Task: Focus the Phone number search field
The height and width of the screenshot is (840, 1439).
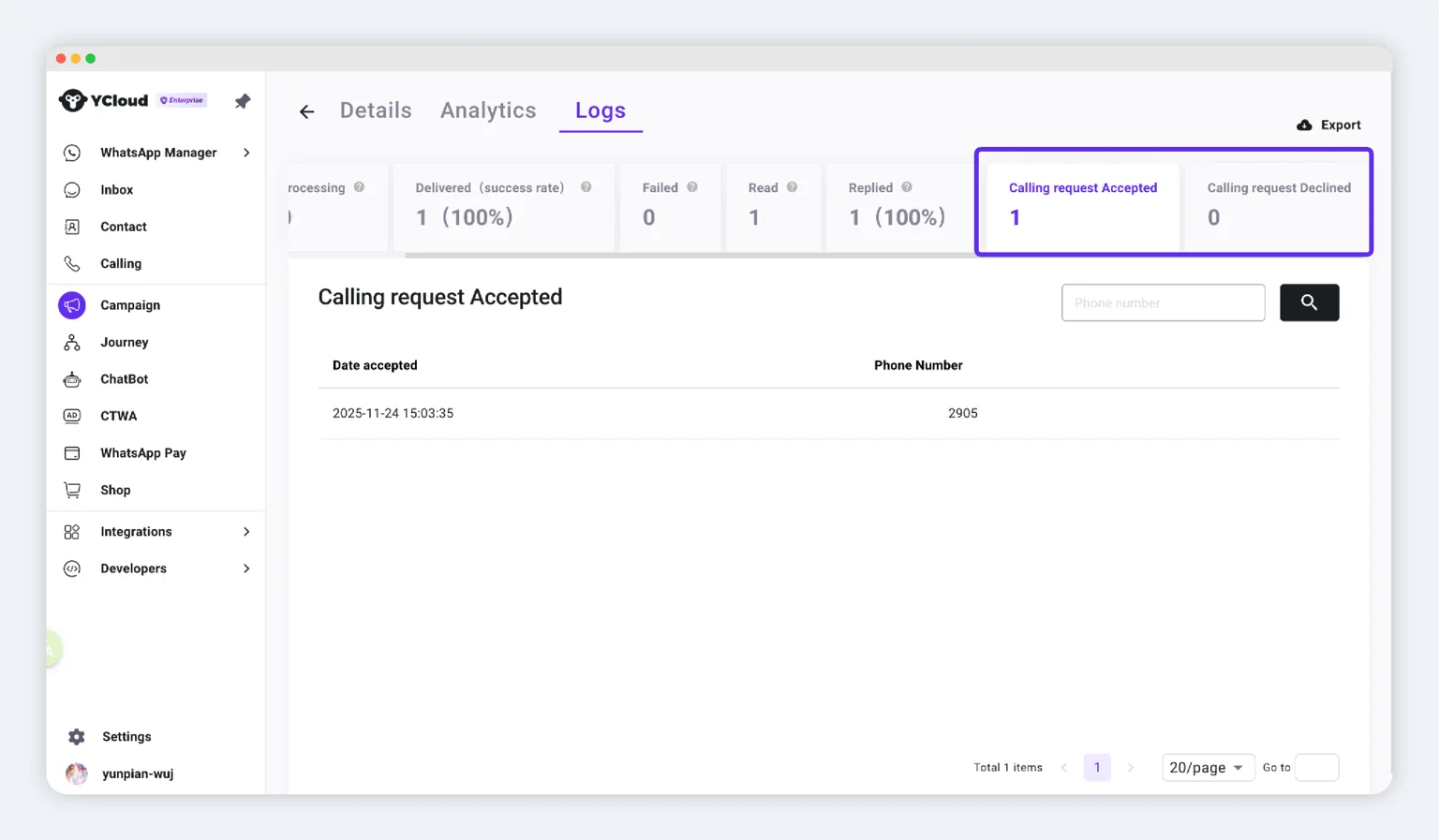Action: pos(1163,302)
